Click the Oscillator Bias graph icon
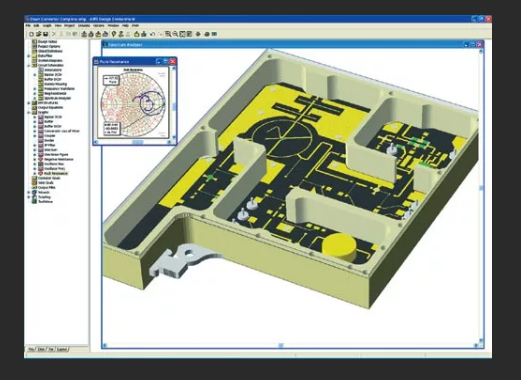The image size is (521, 380). [41, 164]
